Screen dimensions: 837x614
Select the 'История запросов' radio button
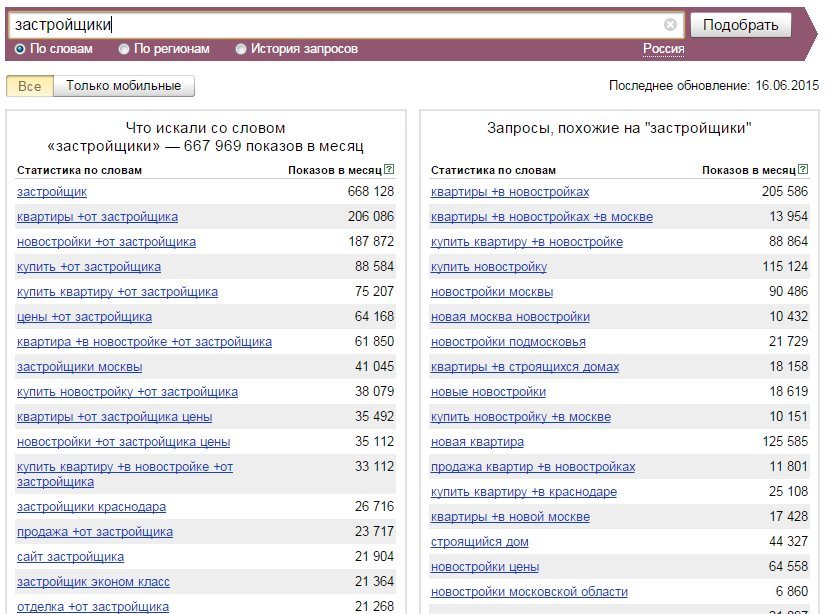[x=241, y=49]
